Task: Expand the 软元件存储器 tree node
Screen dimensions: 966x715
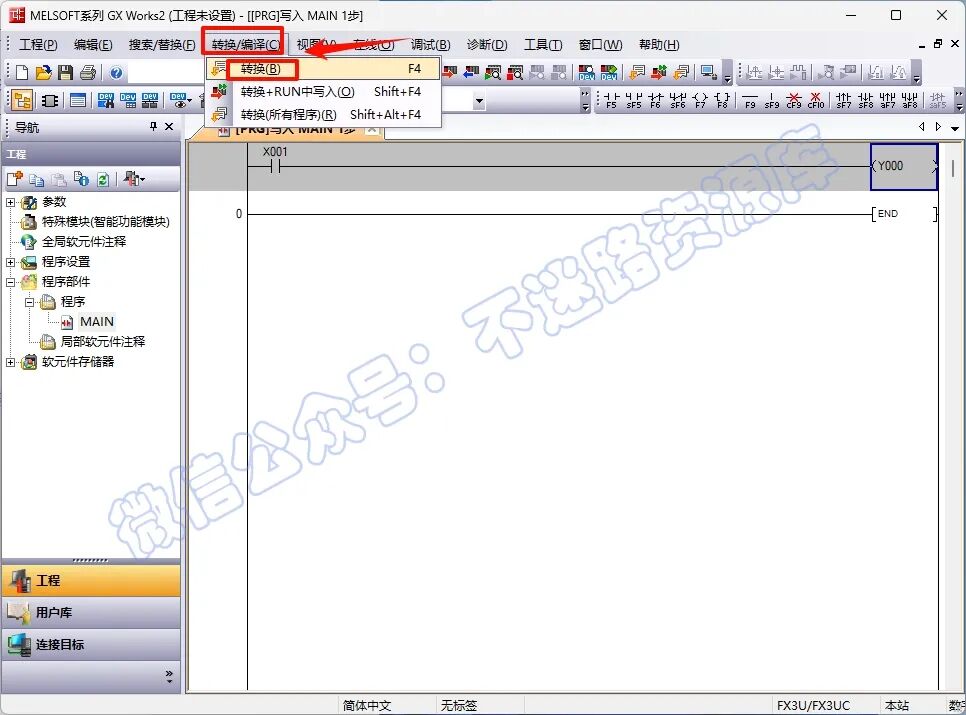Action: [10, 362]
